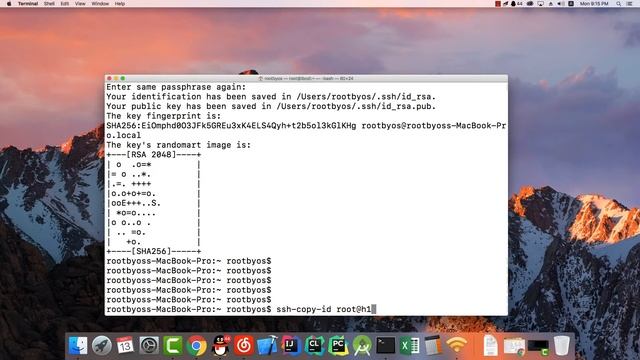Click the terminal cursor after root@h1
Viewport: 640px width, 360px height.
[374, 309]
